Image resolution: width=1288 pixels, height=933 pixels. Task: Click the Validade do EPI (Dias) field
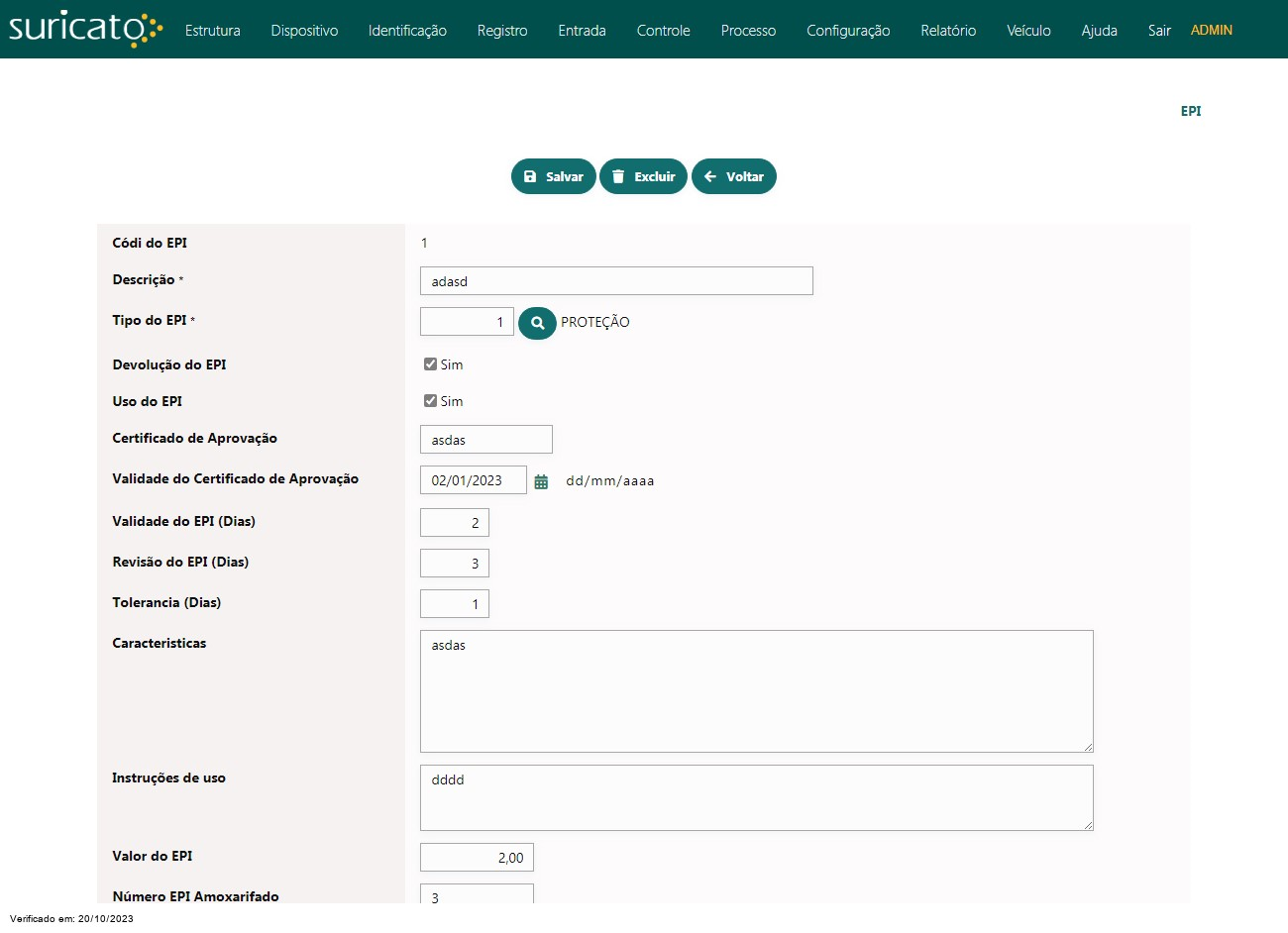455,523
